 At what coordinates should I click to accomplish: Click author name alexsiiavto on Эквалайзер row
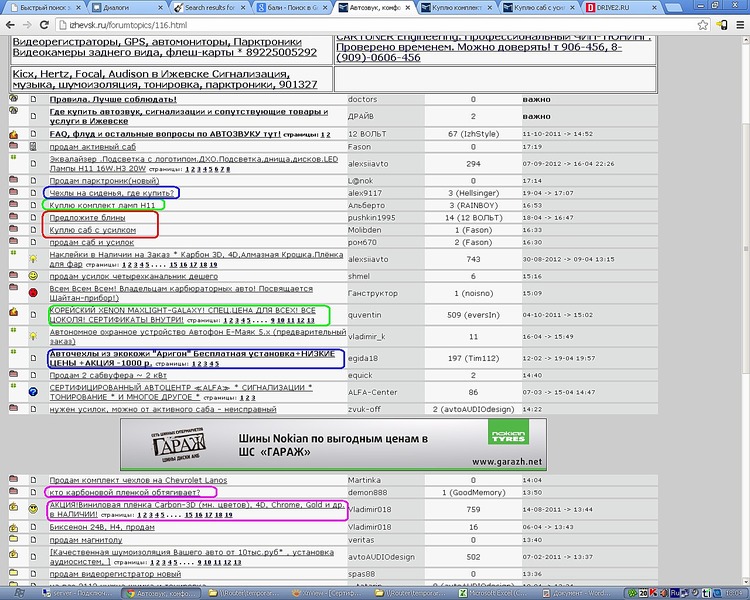click(368, 164)
